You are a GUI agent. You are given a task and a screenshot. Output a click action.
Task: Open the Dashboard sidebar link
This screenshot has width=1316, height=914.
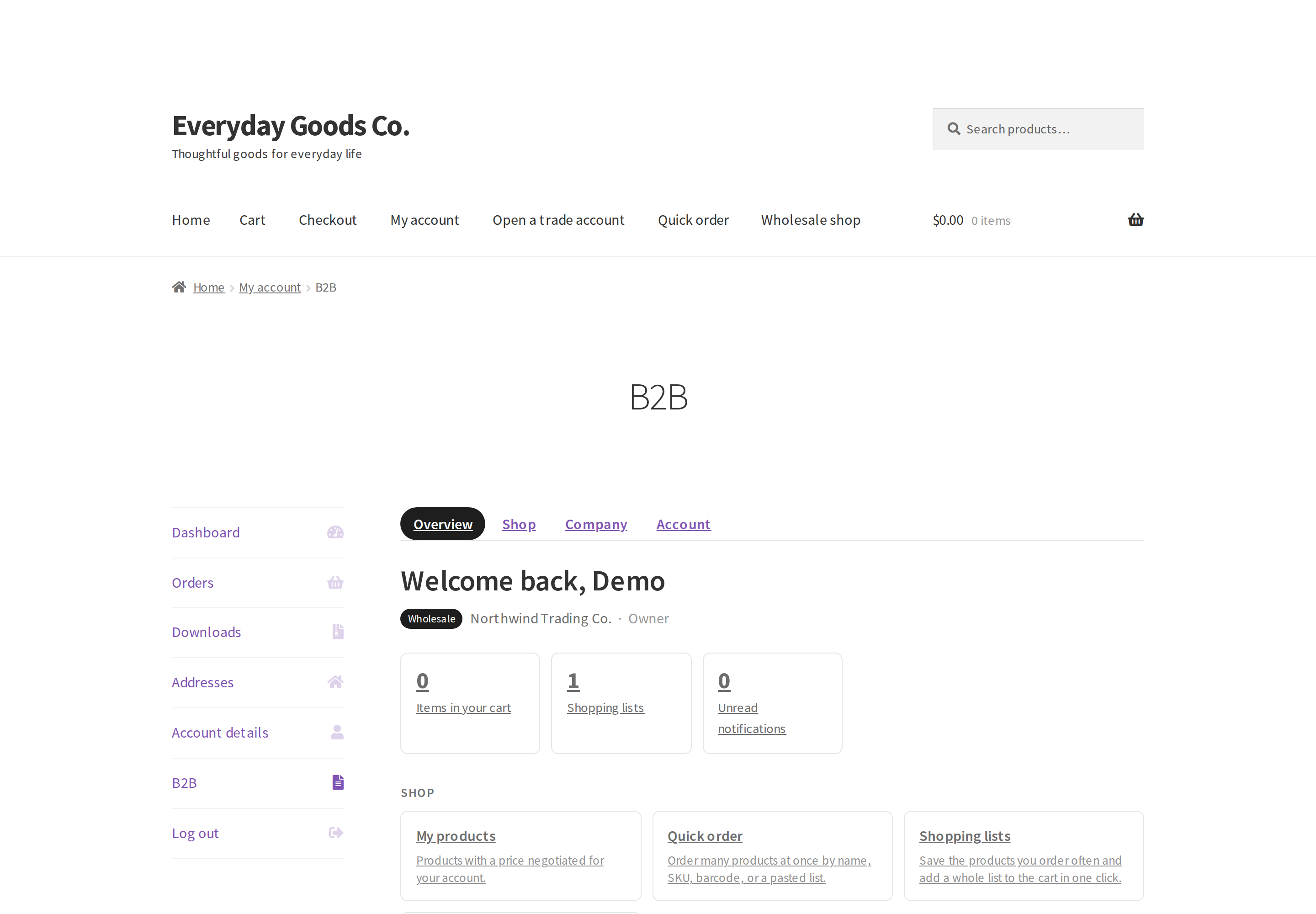click(x=206, y=532)
